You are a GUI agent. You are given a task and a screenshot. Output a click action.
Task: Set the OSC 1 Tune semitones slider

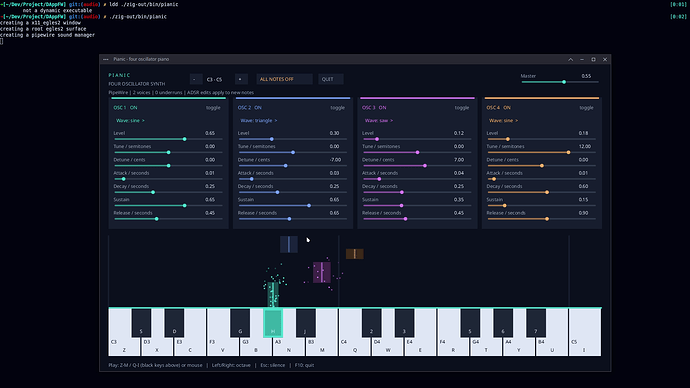(168, 152)
